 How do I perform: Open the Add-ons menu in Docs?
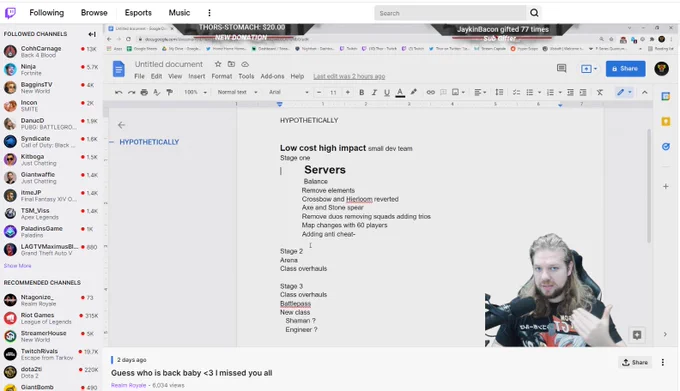tap(272, 76)
